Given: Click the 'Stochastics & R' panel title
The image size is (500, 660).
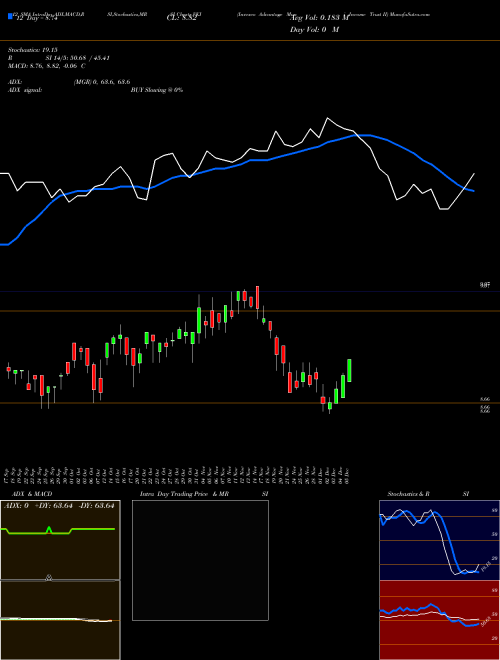Looking at the screenshot, I should [408, 494].
